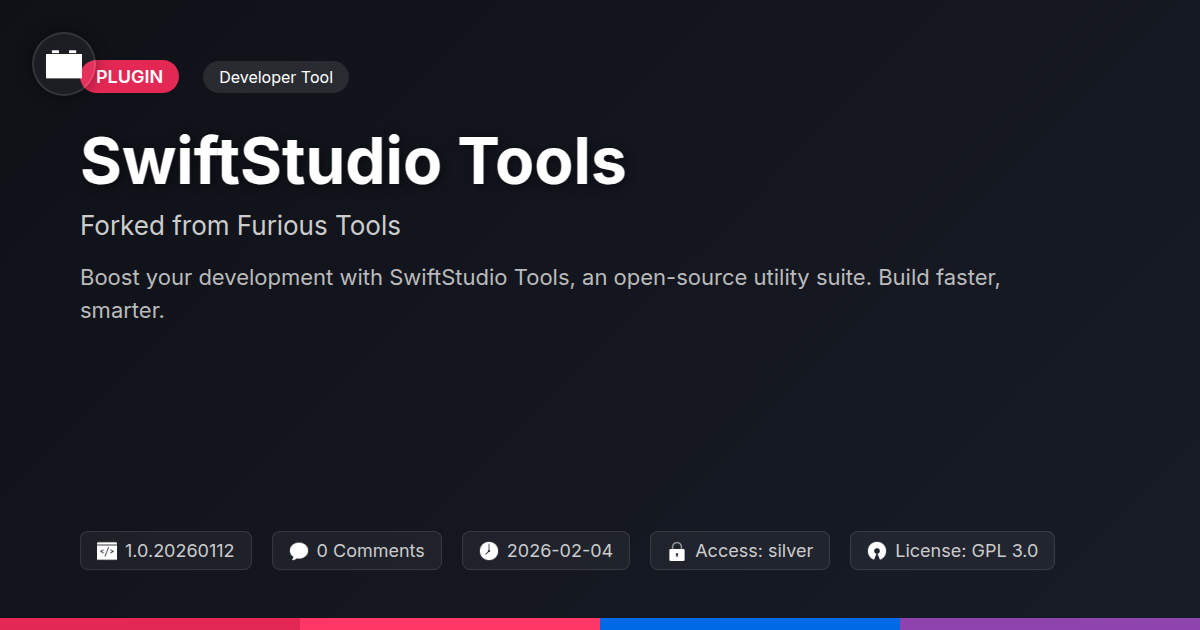Viewport: 1200px width, 630px height.
Task: Click the blue bottom color stripe
Action: pyautogui.click(x=750, y=624)
